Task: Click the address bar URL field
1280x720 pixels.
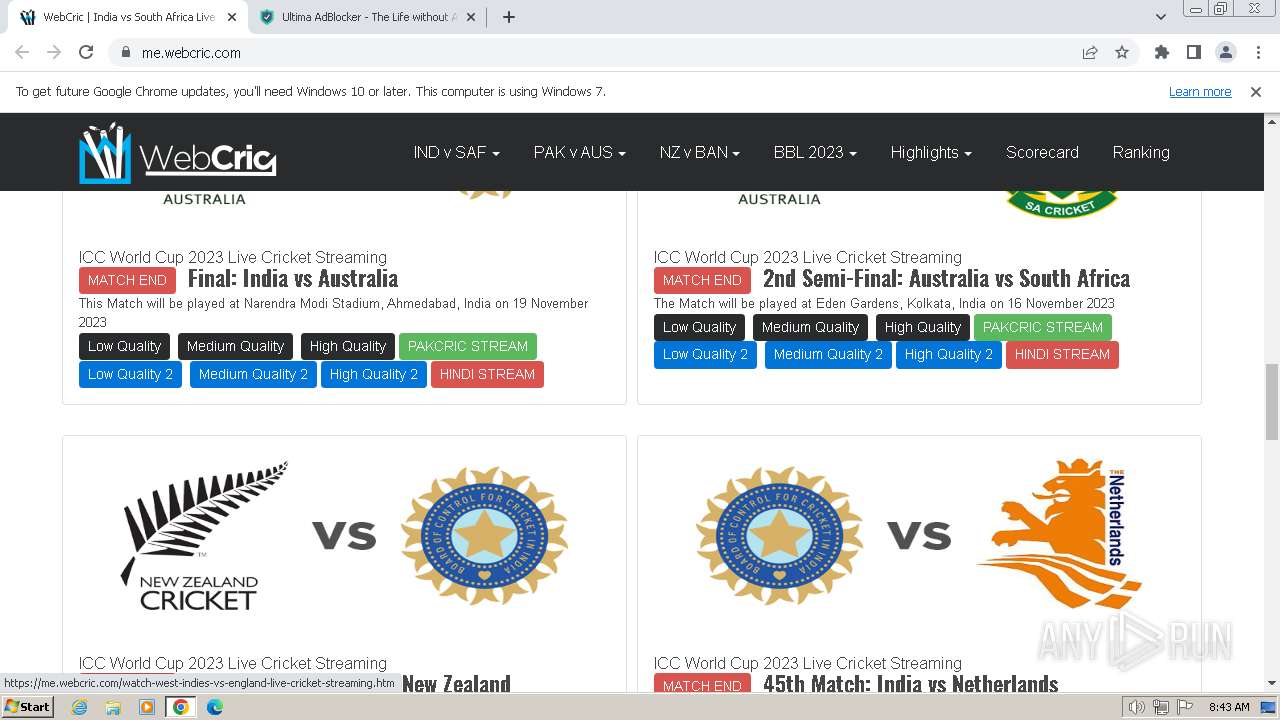Action: 600,53
